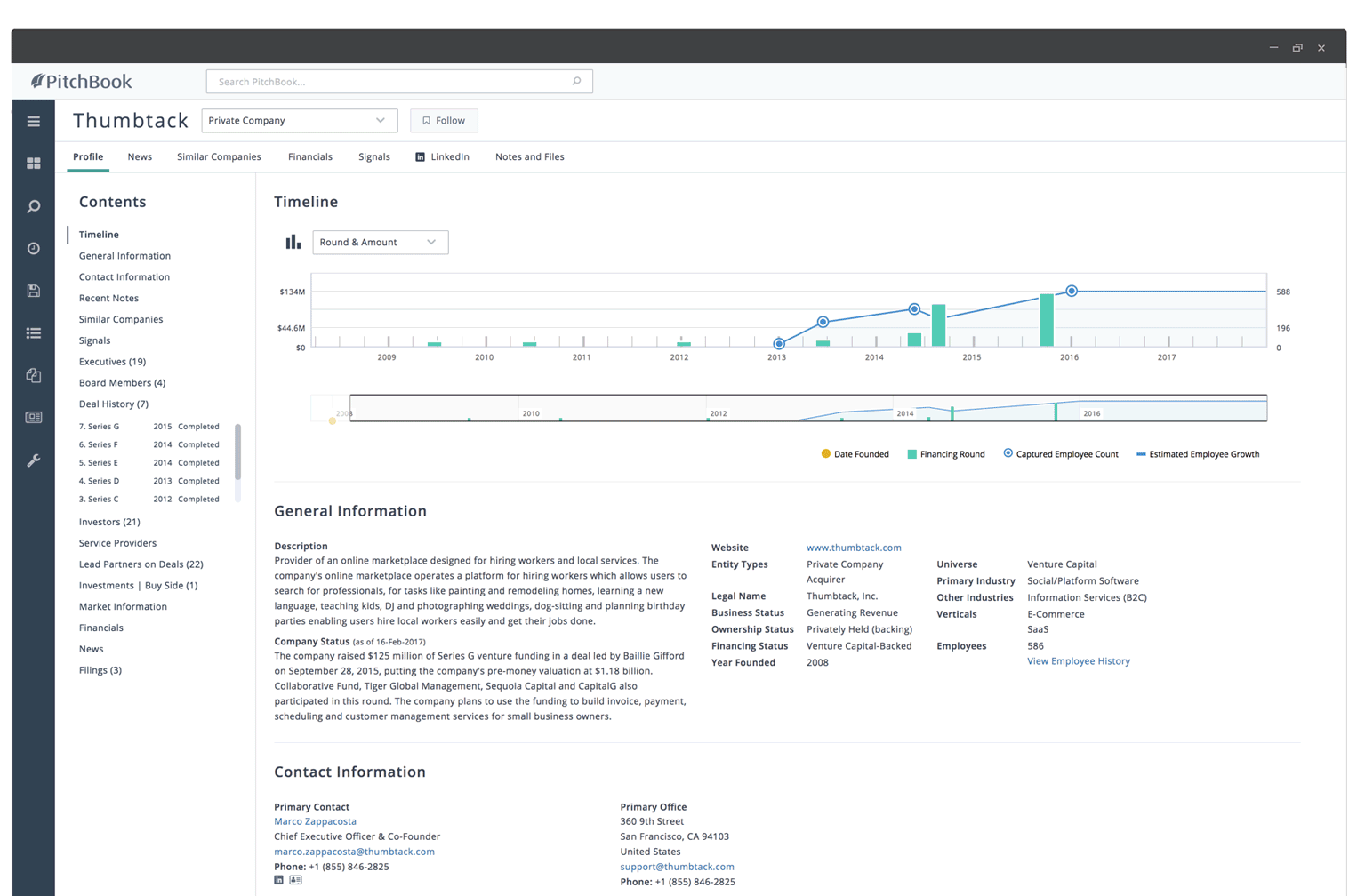
Task: Open Investments | Buy Side (1)
Action: coord(138,586)
